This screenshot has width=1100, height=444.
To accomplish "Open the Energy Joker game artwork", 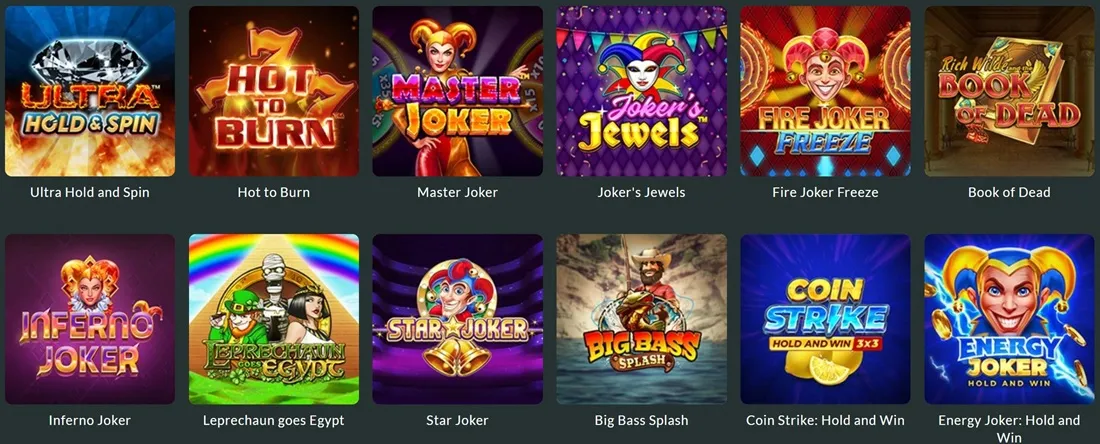I will [1010, 319].
